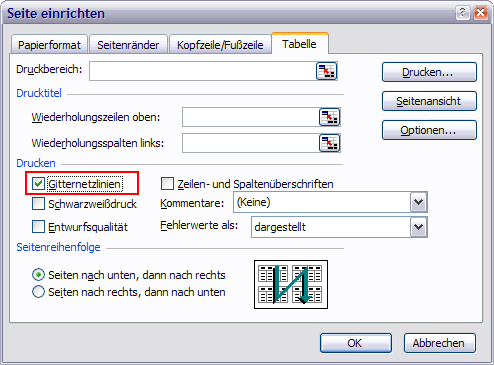Click range selector icon for Druckbereich
The height and width of the screenshot is (365, 494).
click(x=327, y=71)
